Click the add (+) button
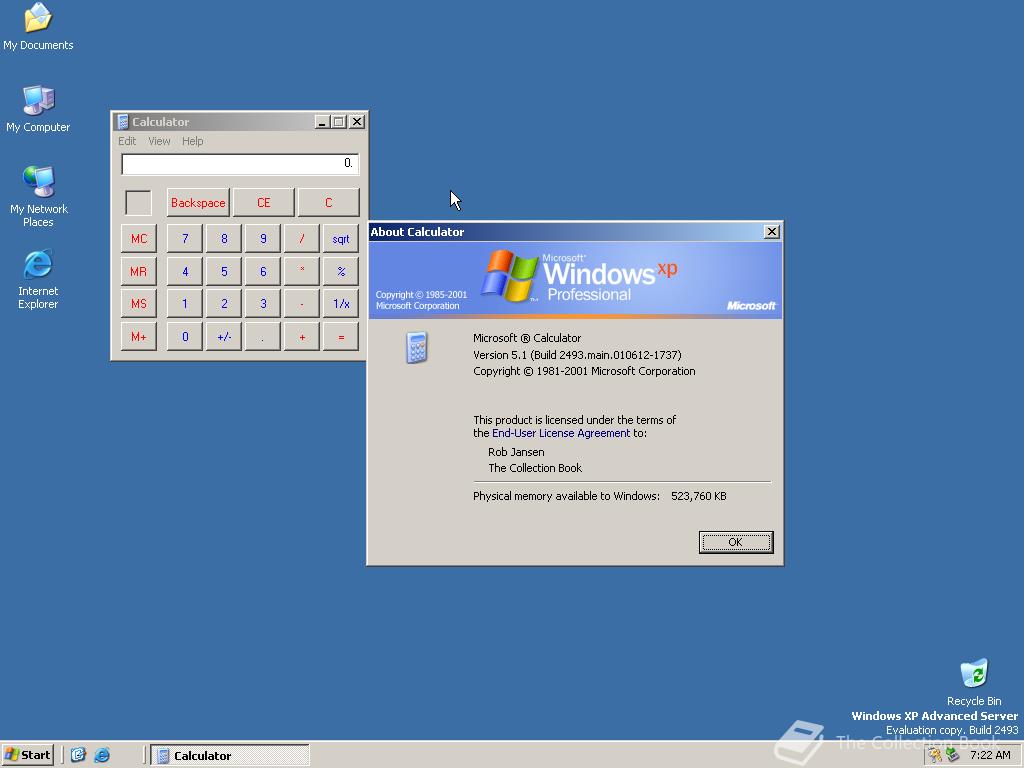This screenshot has width=1024, height=768. pos(302,336)
